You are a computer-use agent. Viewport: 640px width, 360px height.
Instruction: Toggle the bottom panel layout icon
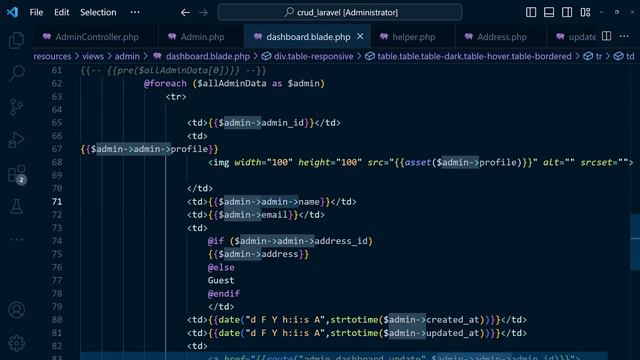(x=549, y=12)
